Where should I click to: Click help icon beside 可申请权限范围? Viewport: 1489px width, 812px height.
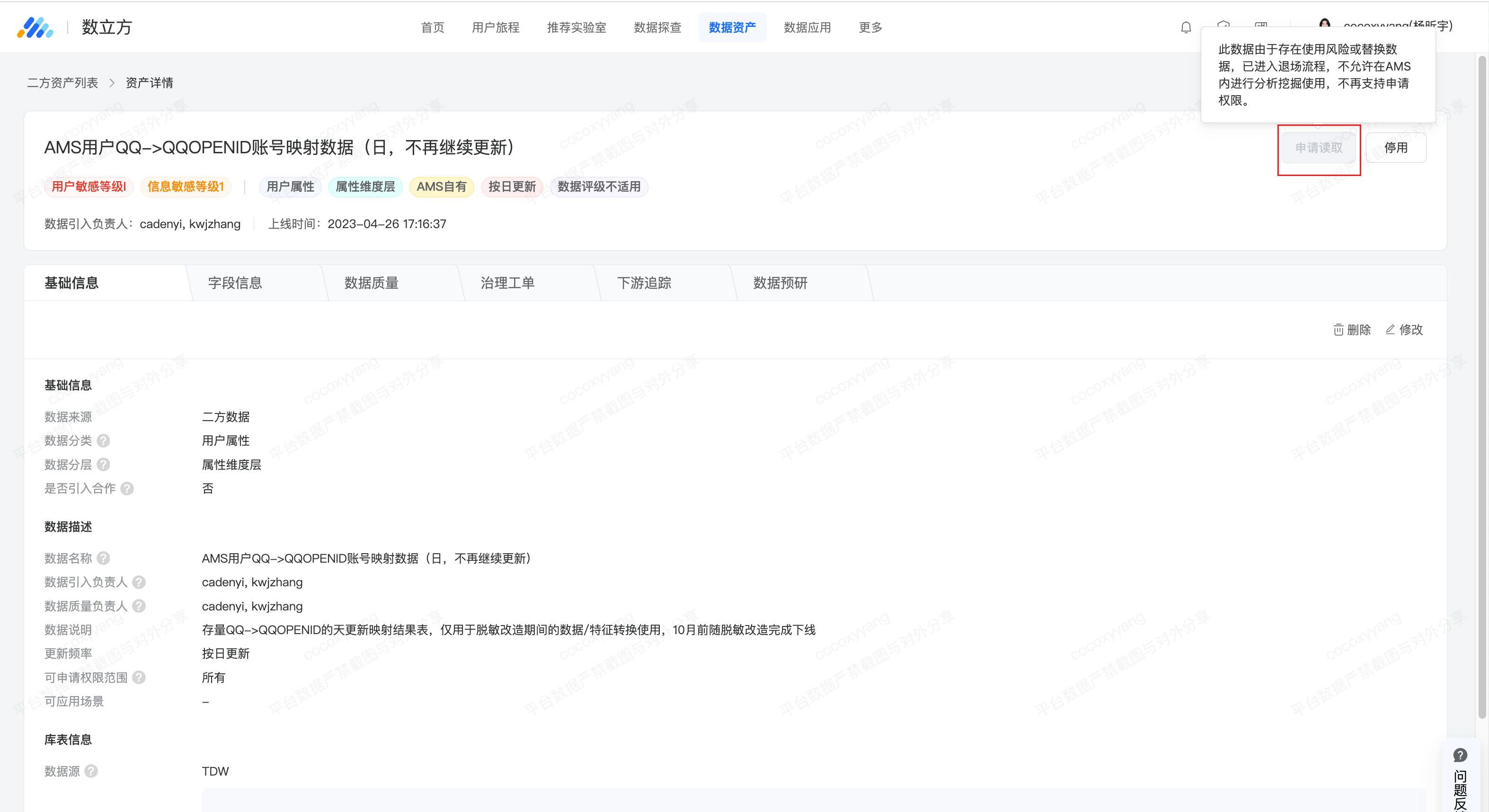click(139, 677)
